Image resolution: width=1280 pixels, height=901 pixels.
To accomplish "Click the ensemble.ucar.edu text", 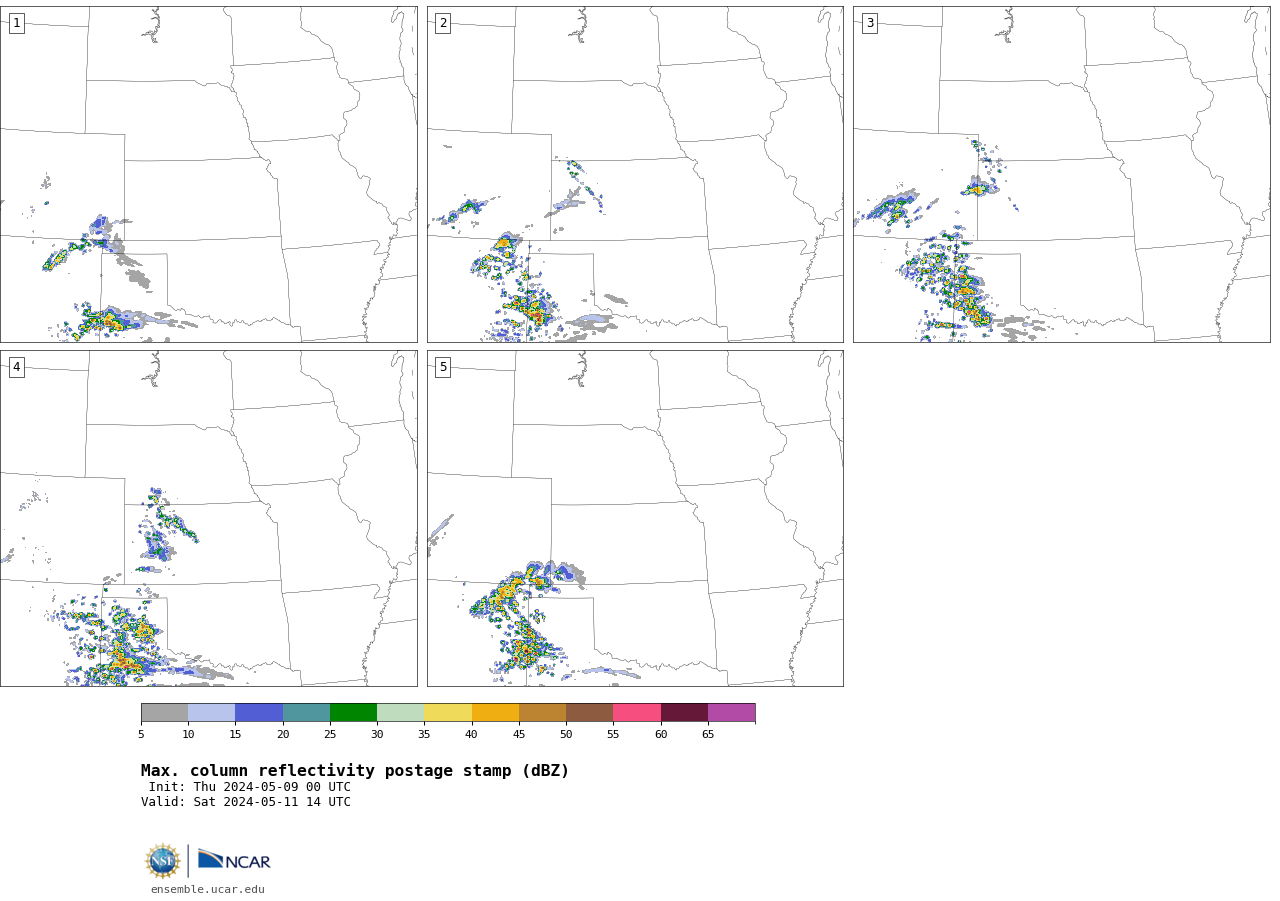I will [208, 889].
